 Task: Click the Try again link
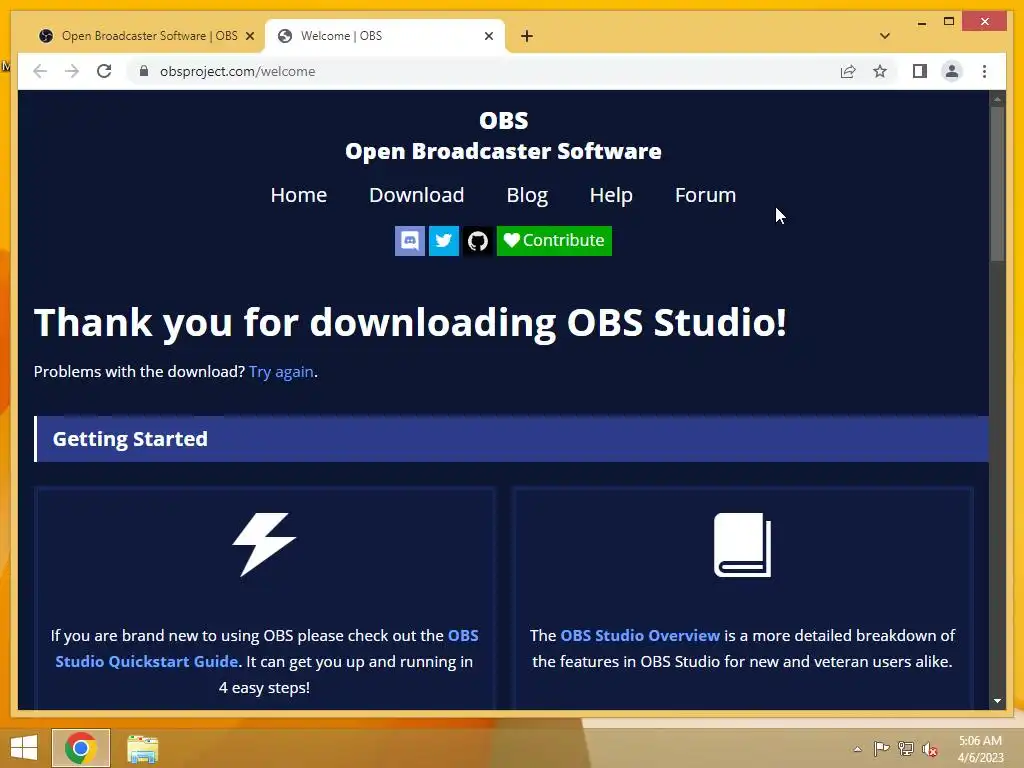tap(281, 372)
